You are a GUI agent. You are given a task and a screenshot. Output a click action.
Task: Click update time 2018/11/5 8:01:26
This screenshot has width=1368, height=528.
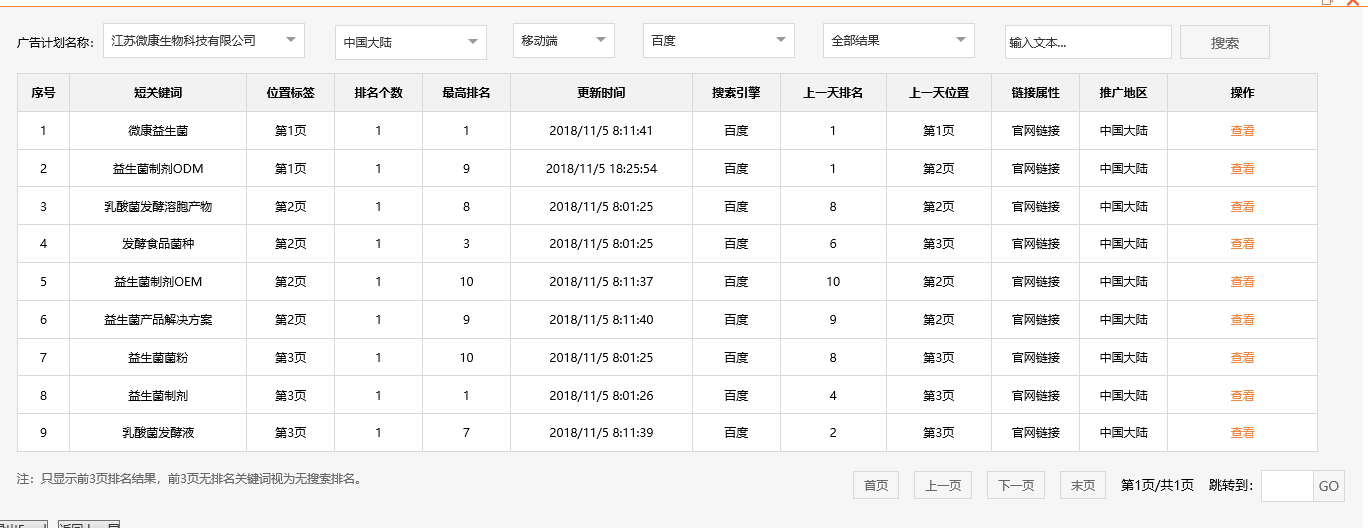click(601, 395)
